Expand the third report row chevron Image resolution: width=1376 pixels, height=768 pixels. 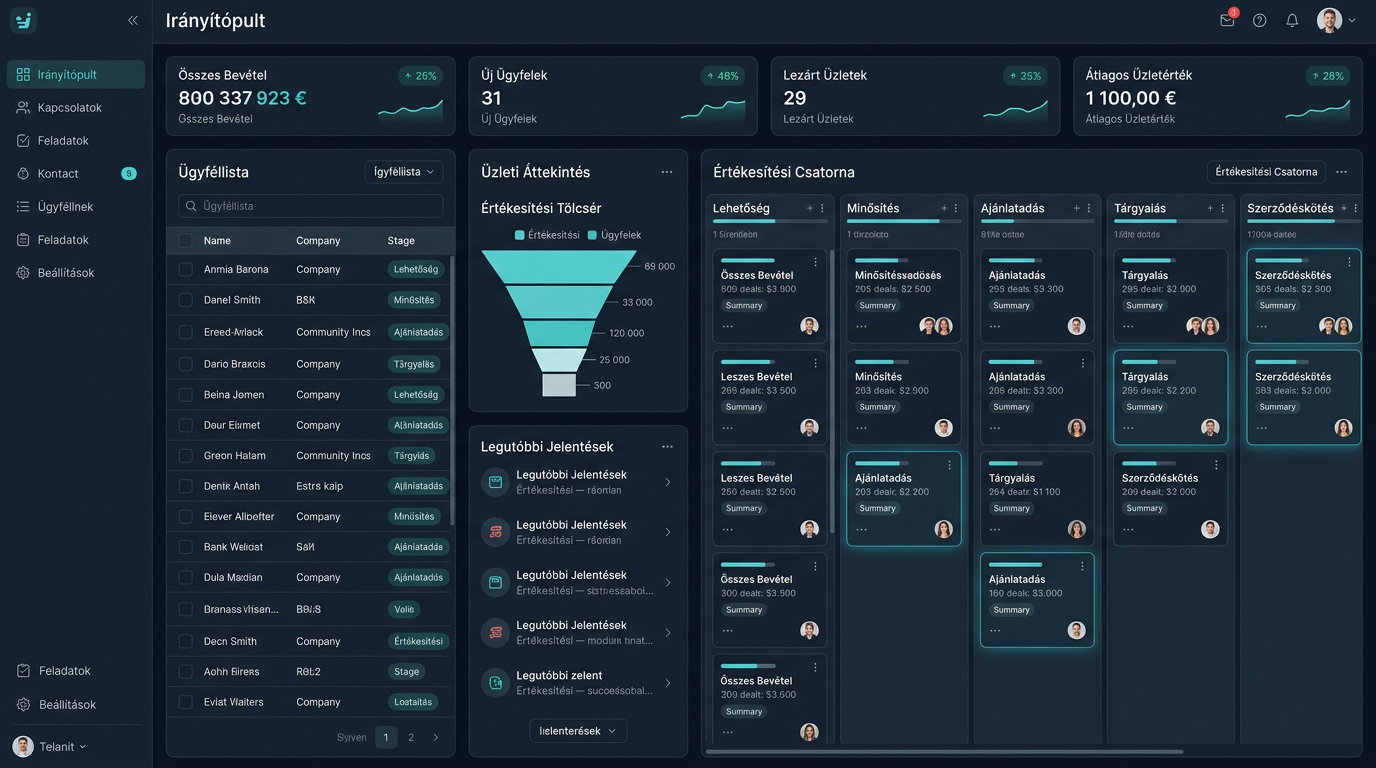(668, 582)
